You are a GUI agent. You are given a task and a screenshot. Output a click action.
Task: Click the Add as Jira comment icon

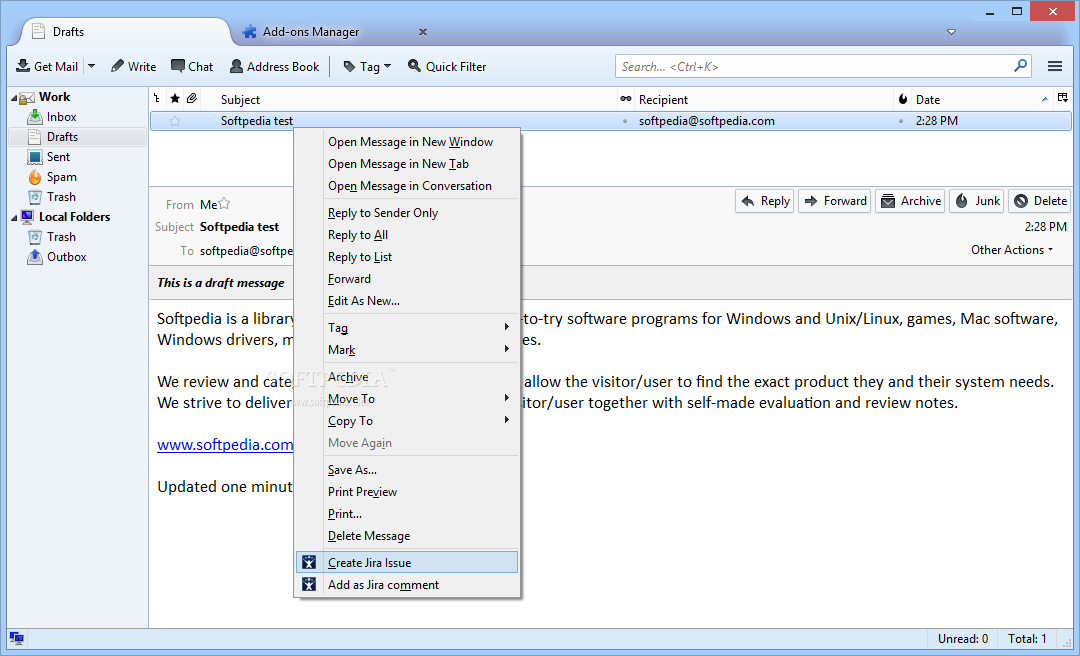pos(309,585)
